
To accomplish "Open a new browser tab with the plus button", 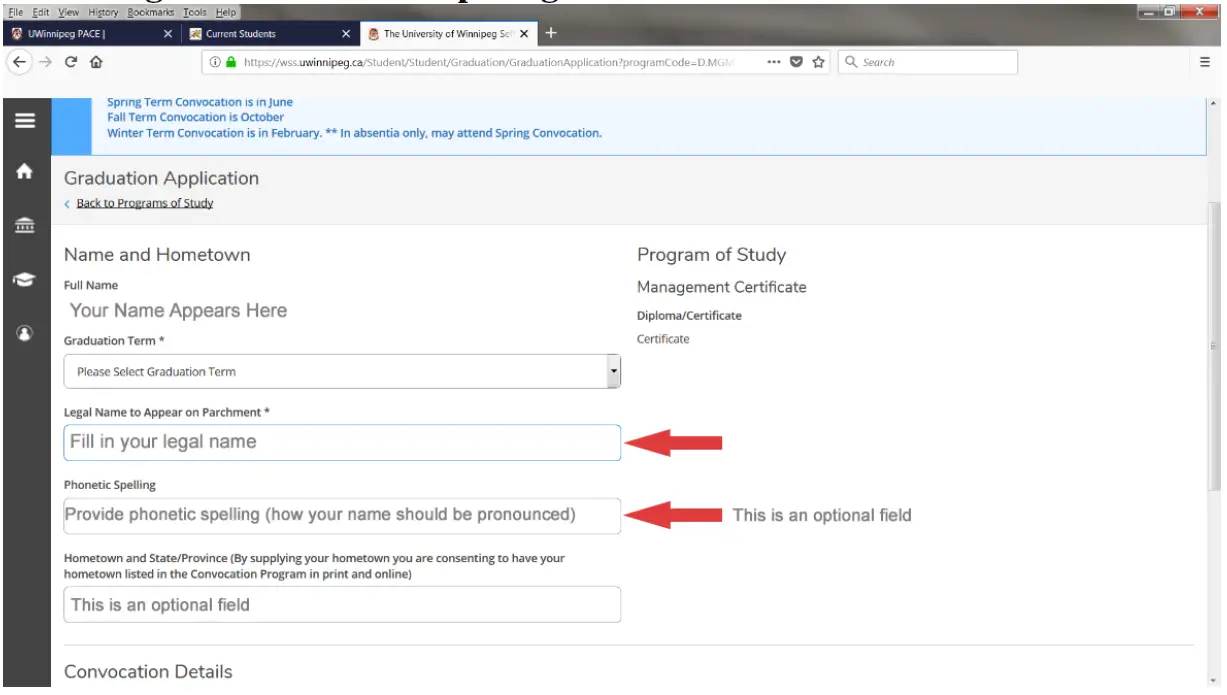I will [x=551, y=32].
